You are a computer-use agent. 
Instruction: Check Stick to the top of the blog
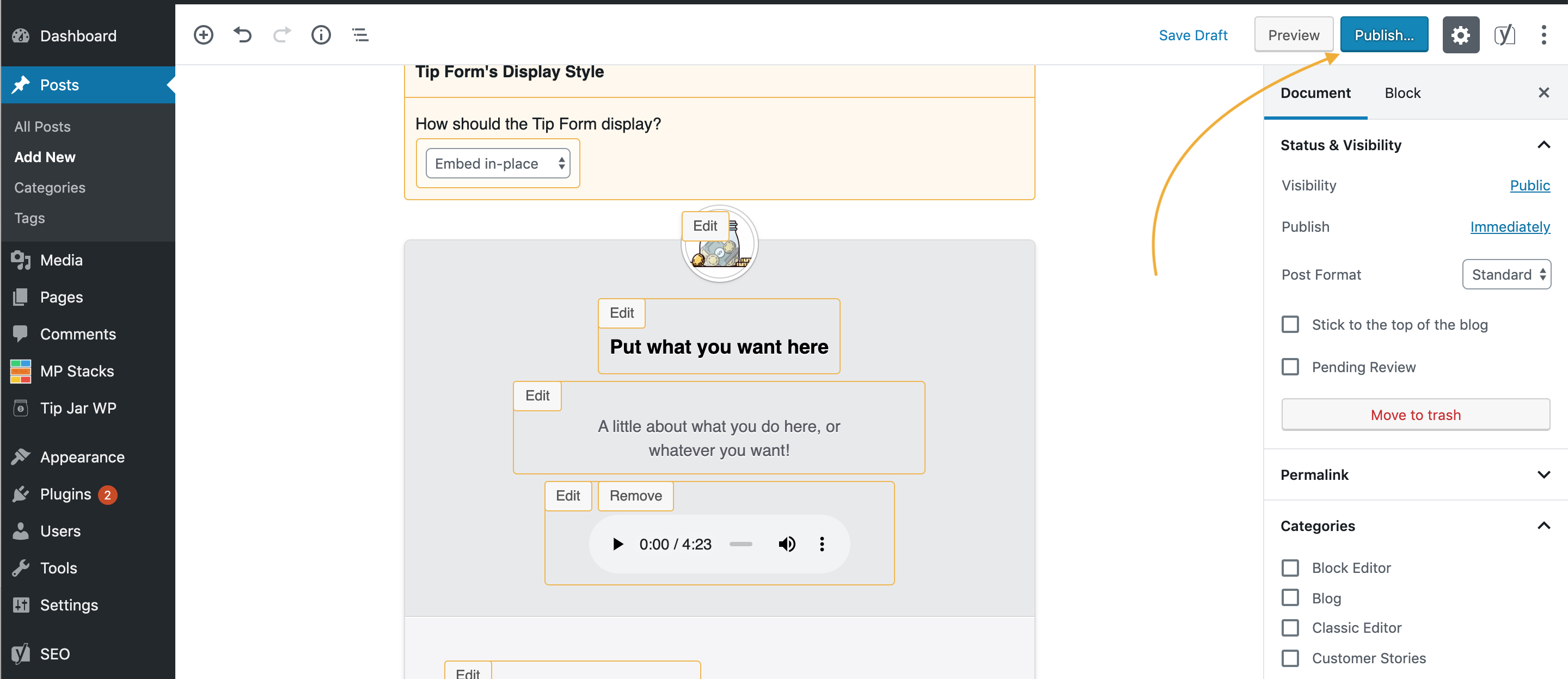pyautogui.click(x=1290, y=324)
